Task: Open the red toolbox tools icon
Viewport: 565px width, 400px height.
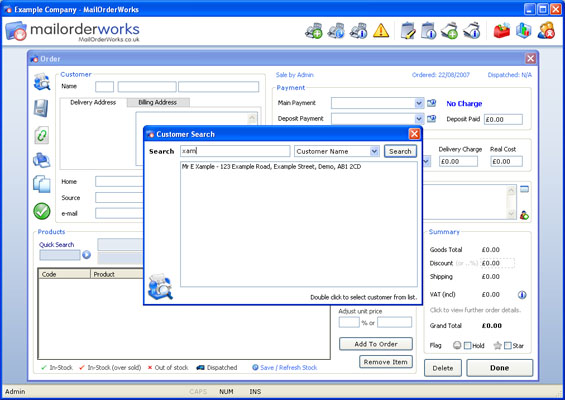Action: click(502, 31)
